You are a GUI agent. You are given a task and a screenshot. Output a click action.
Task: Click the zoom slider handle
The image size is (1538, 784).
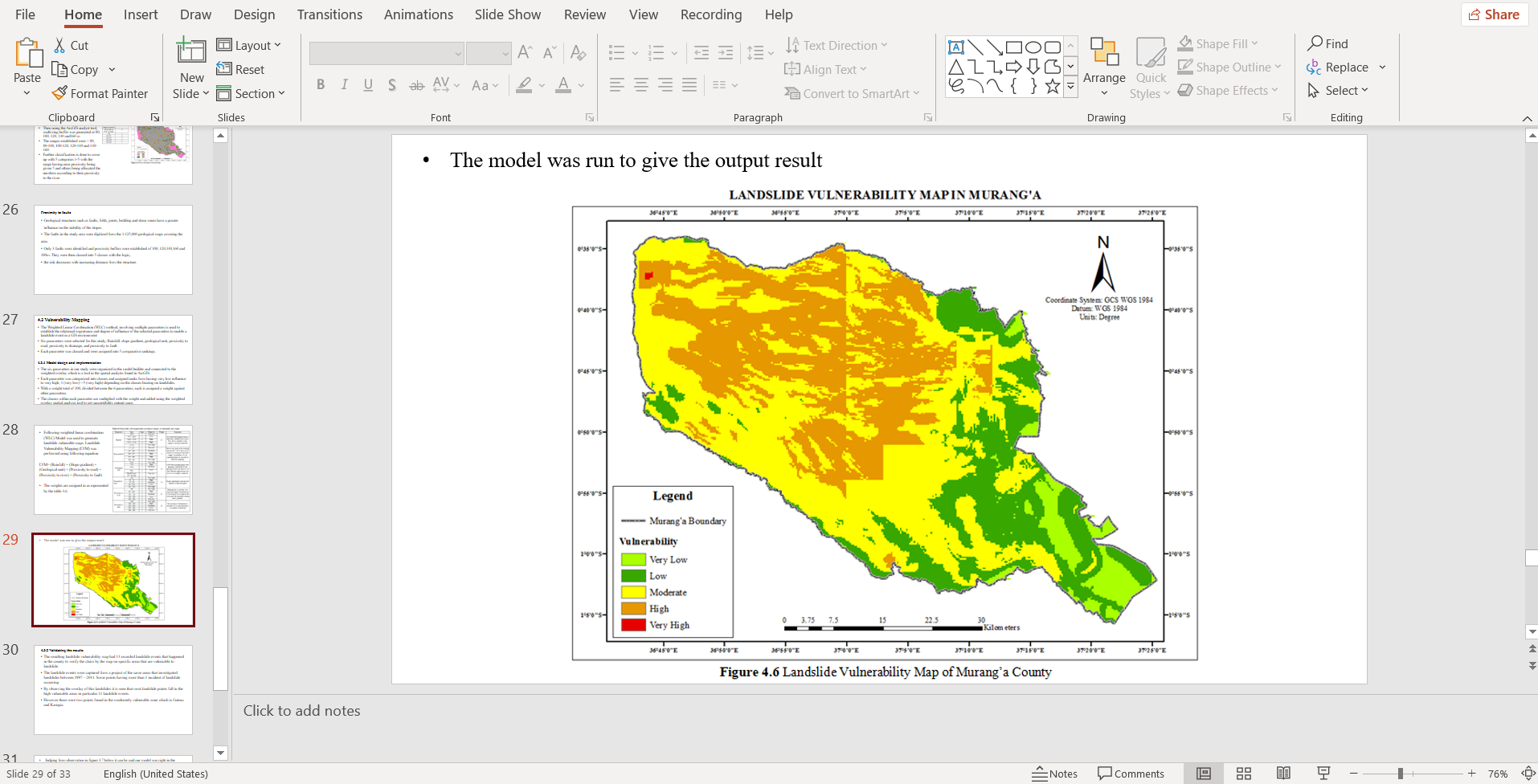pos(1400,774)
